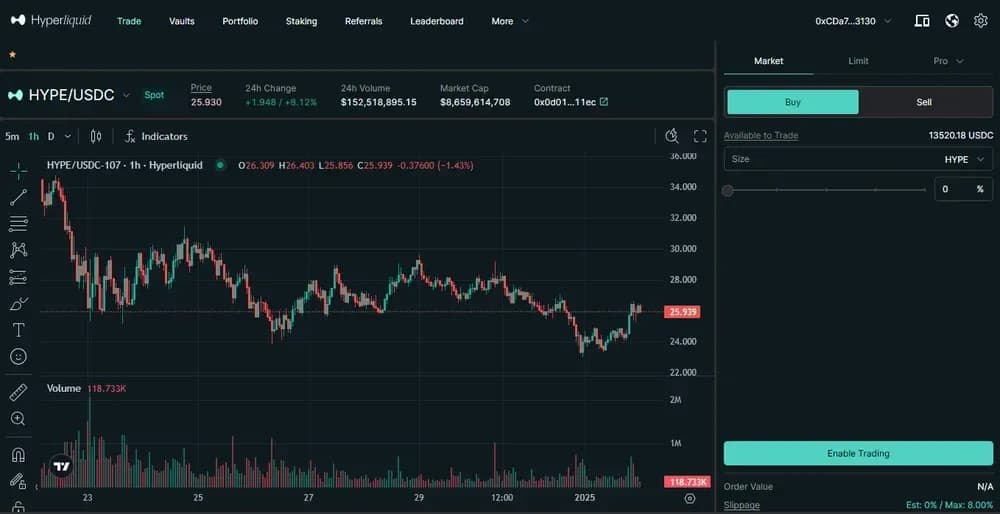Open Indicators panel
This screenshot has height=514, width=1000.
[x=156, y=136]
